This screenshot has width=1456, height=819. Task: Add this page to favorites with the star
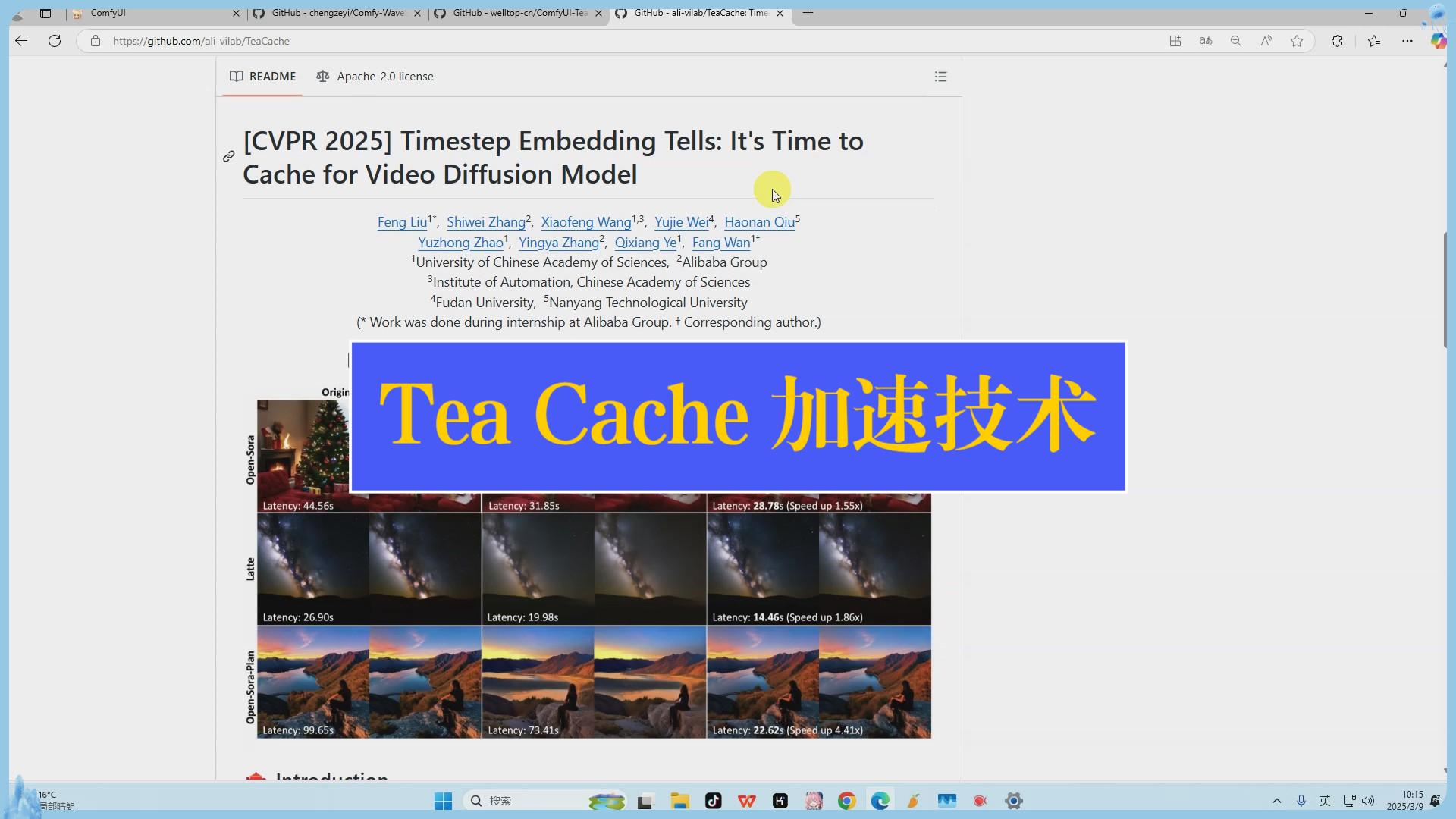(1297, 41)
